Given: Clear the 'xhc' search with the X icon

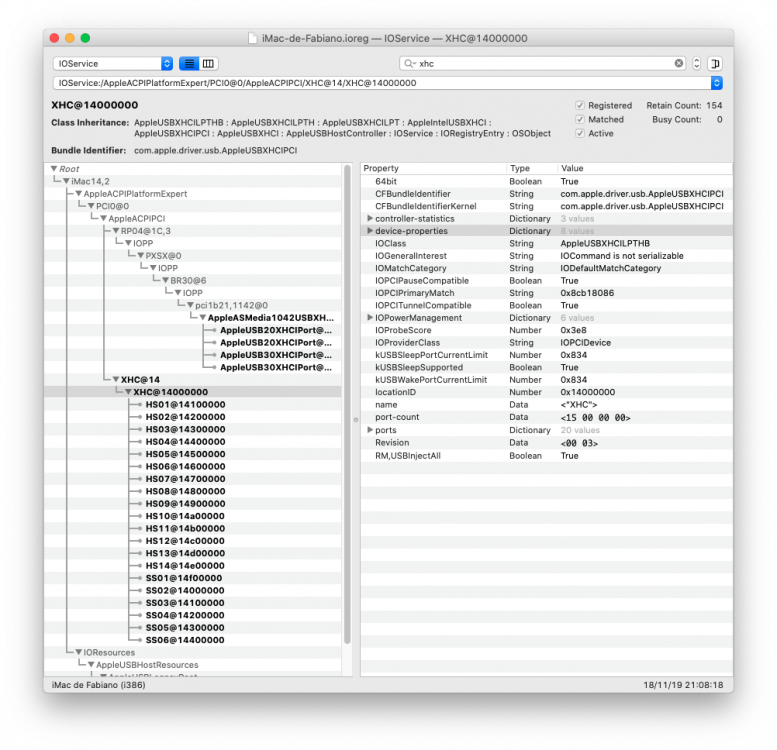Looking at the screenshot, I should (x=678, y=63).
